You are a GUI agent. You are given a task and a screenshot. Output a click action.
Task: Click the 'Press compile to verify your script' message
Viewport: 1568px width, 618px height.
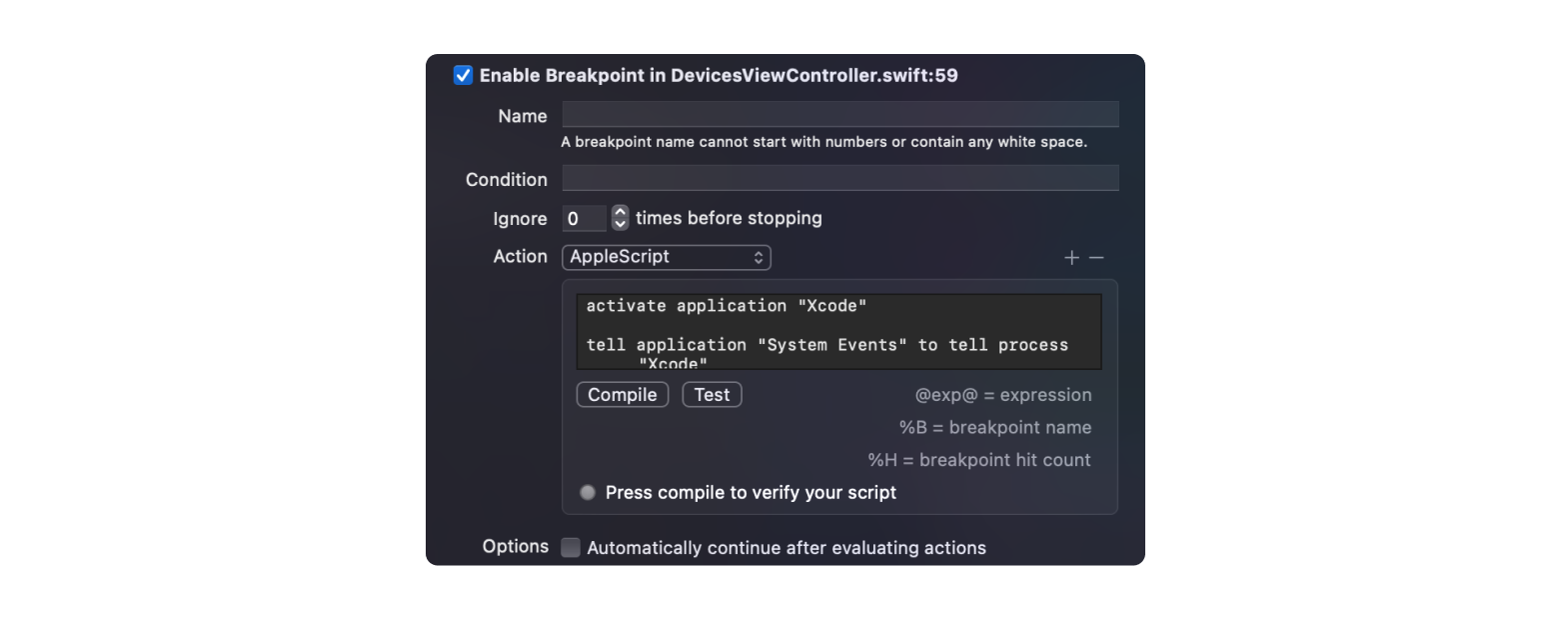pos(751,493)
